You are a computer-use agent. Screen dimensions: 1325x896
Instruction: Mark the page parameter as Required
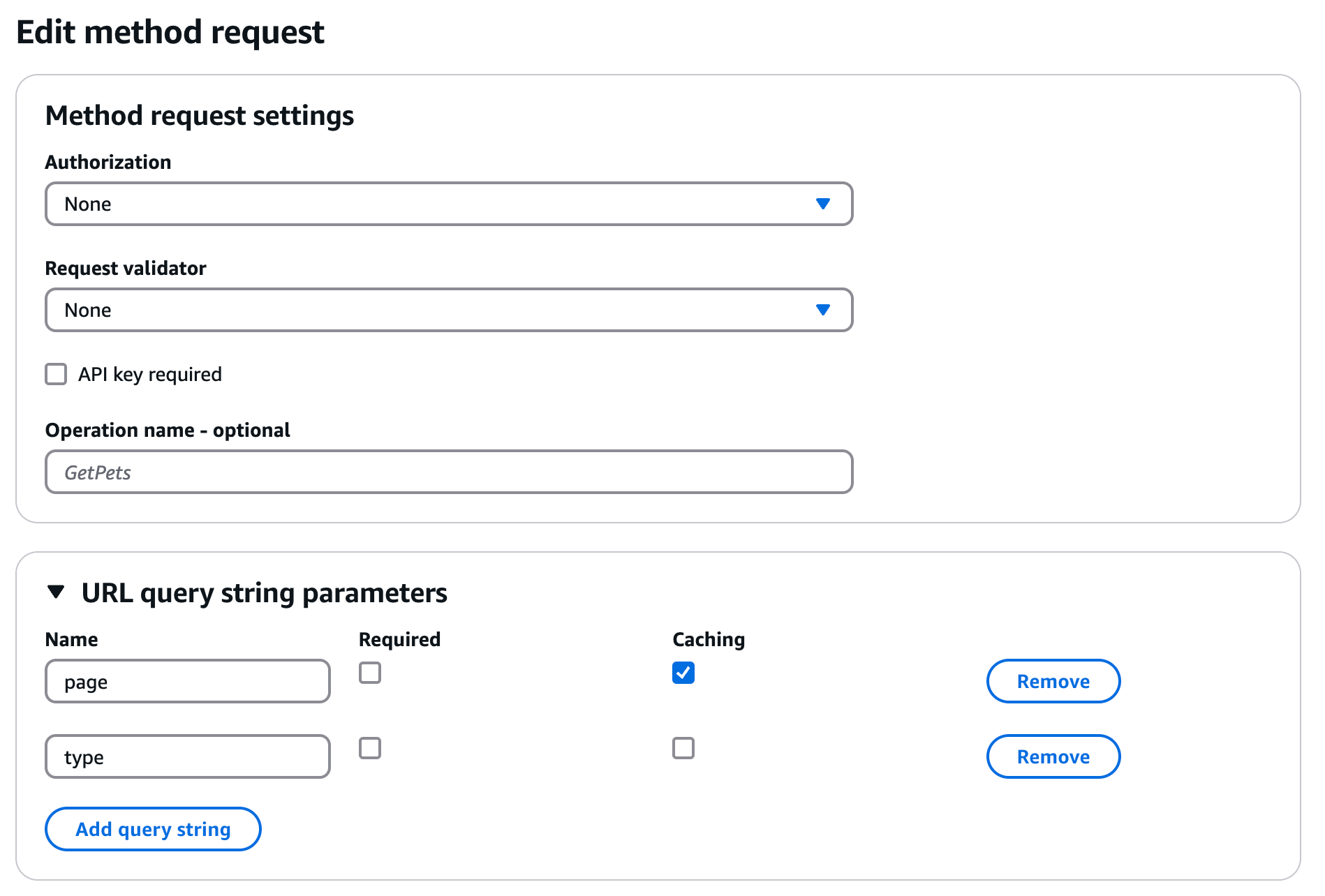point(370,673)
